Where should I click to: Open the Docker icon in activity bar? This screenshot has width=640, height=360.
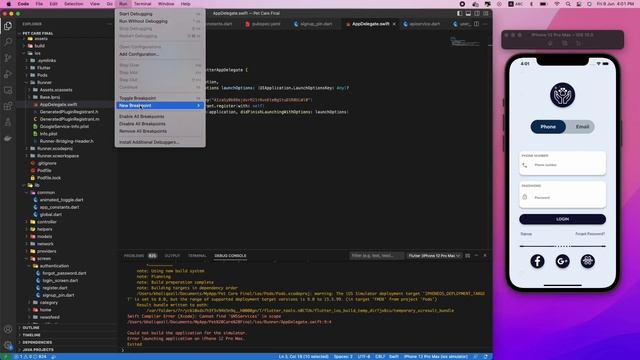[8, 138]
